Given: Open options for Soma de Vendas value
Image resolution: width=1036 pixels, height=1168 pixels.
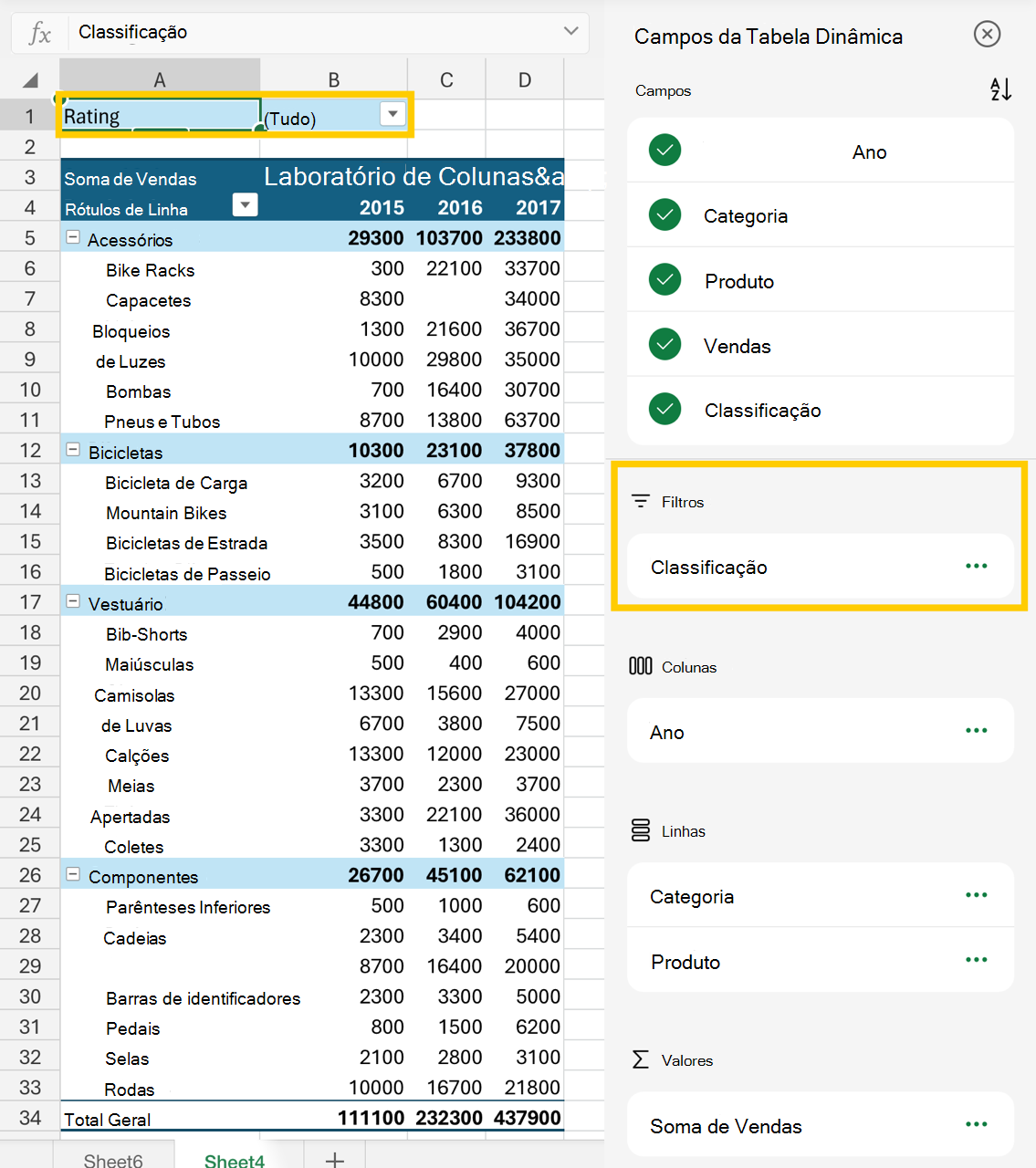Looking at the screenshot, I should click(976, 1125).
